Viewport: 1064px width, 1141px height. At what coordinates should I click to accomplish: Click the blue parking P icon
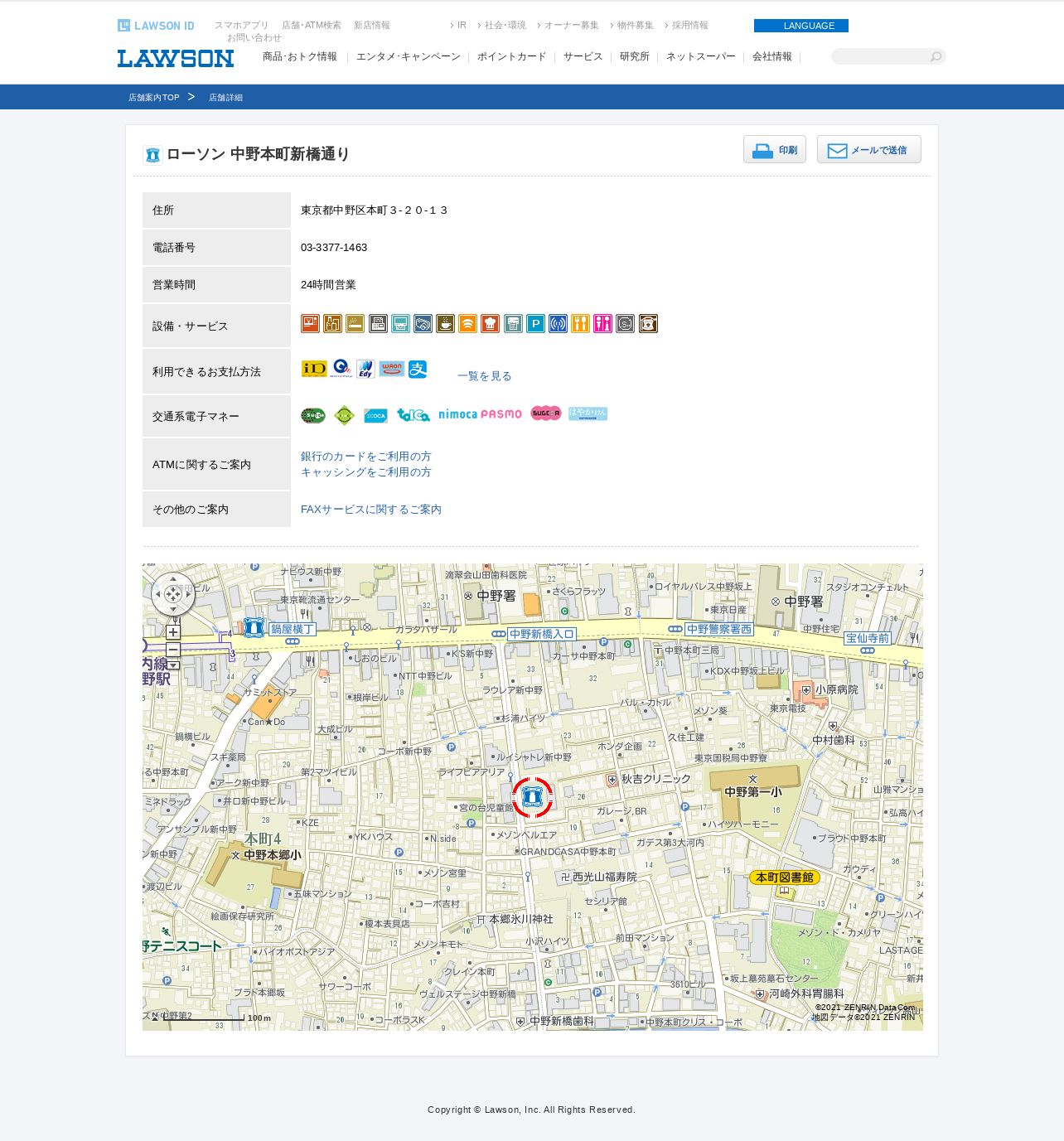(536, 324)
